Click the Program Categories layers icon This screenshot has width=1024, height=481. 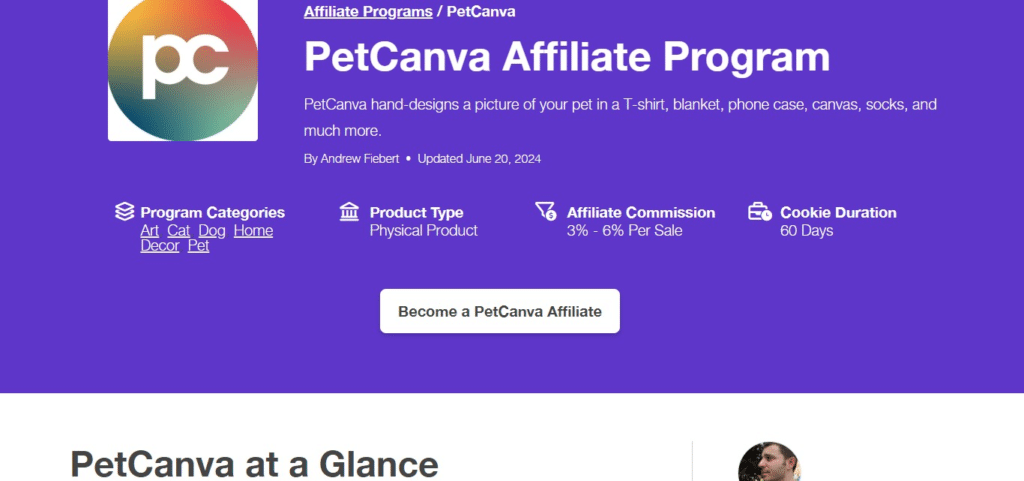[124, 212]
